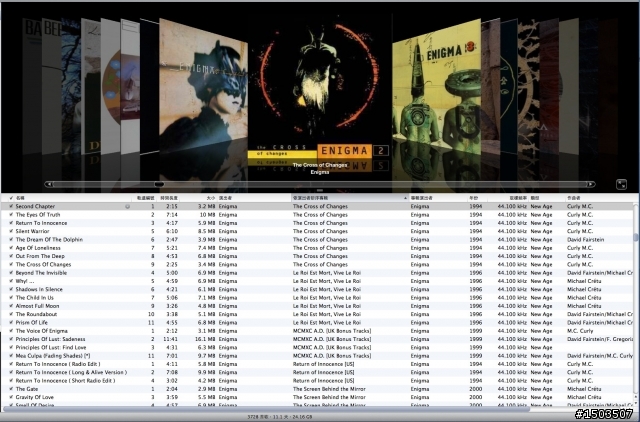
Task: Select Return To Innocence ( Short Radio Edit )
Action: click(x=317, y=381)
